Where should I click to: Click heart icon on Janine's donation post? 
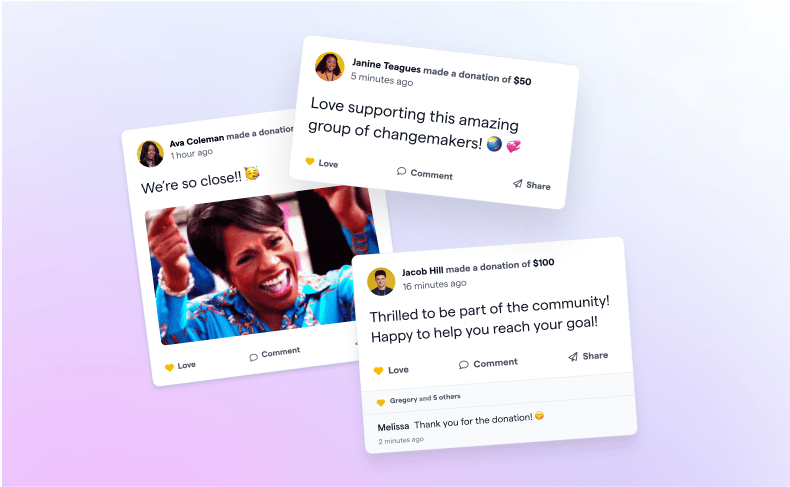point(310,161)
